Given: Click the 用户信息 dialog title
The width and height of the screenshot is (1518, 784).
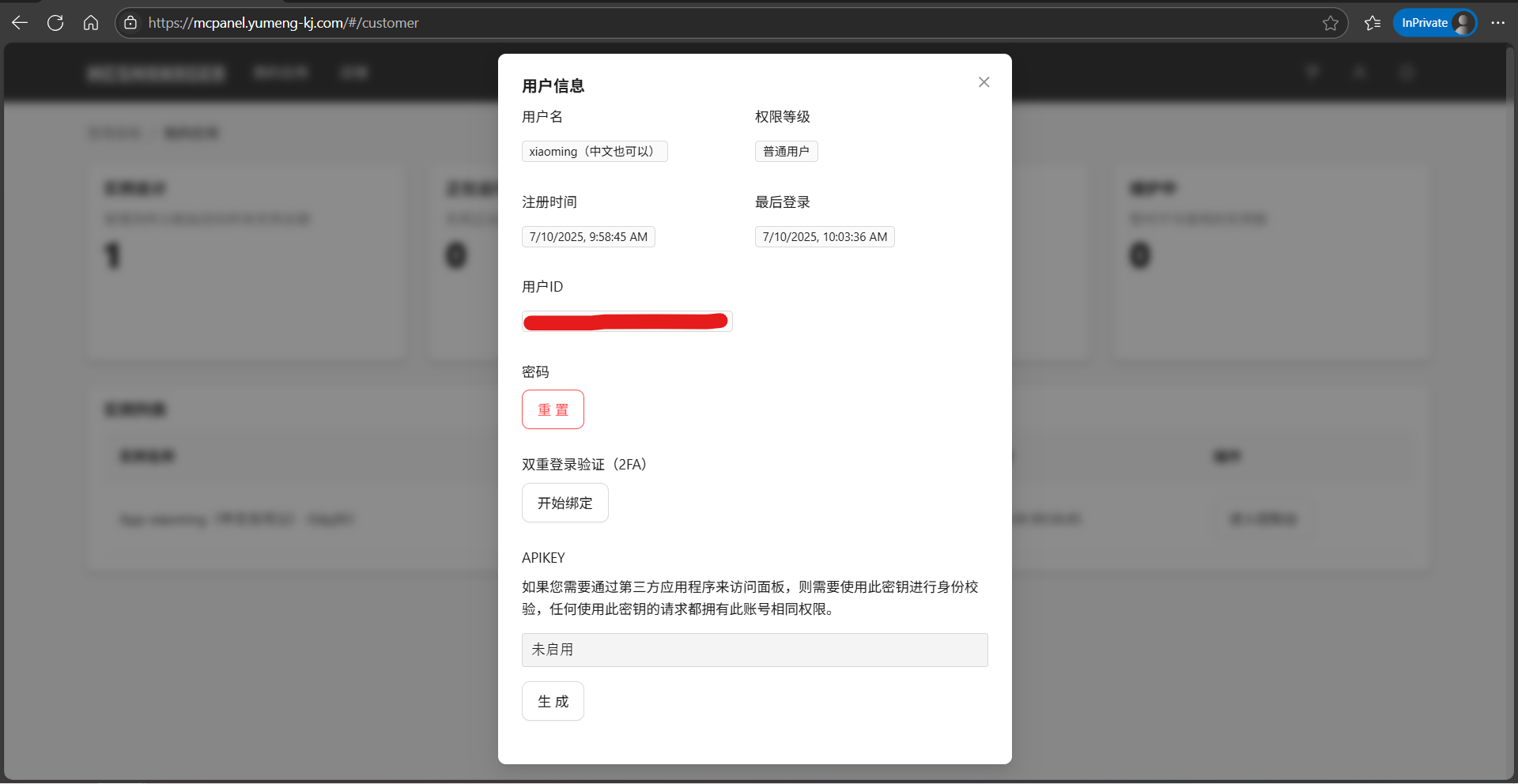Looking at the screenshot, I should (x=553, y=86).
